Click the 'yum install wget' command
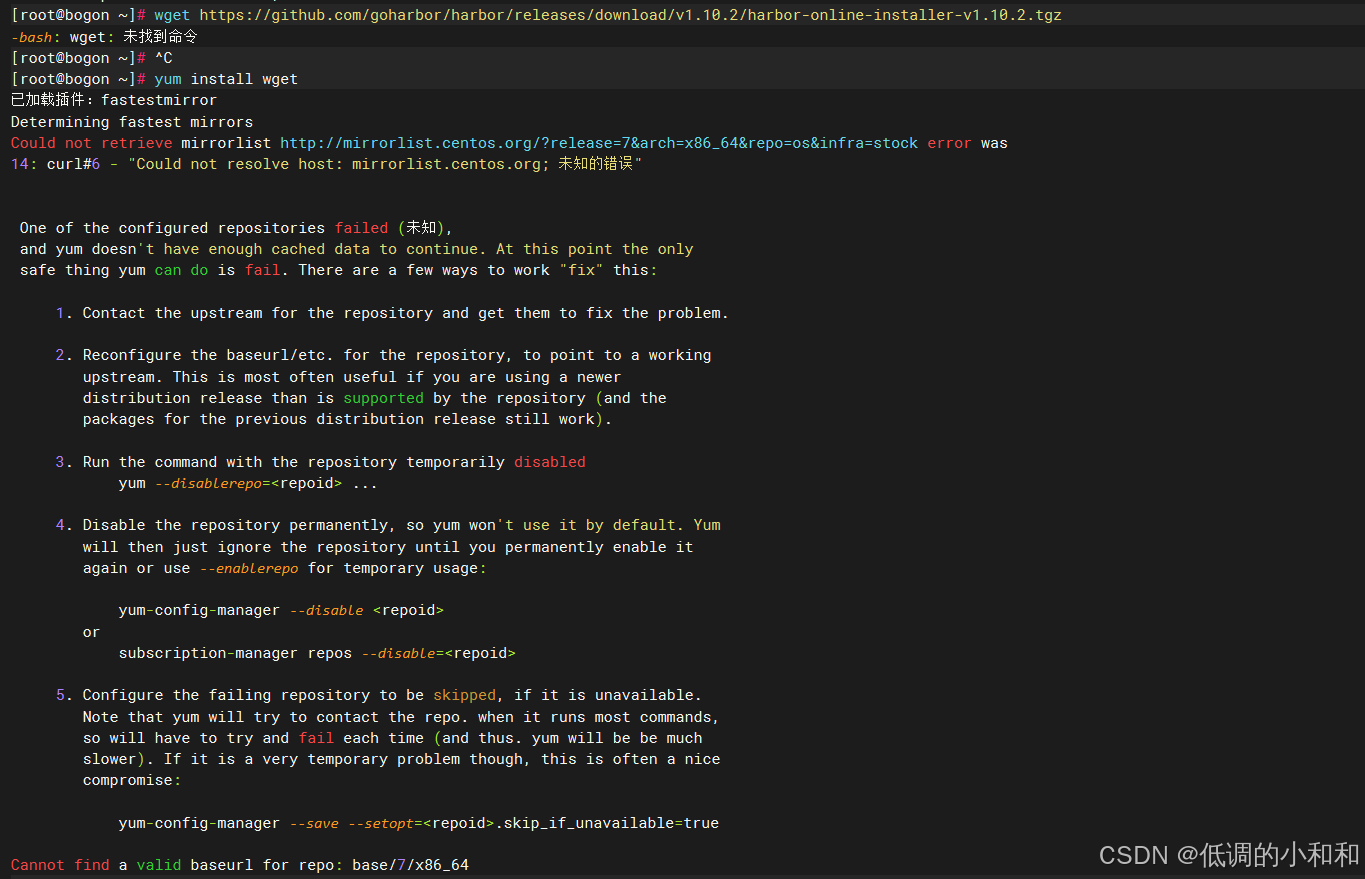 [226, 79]
